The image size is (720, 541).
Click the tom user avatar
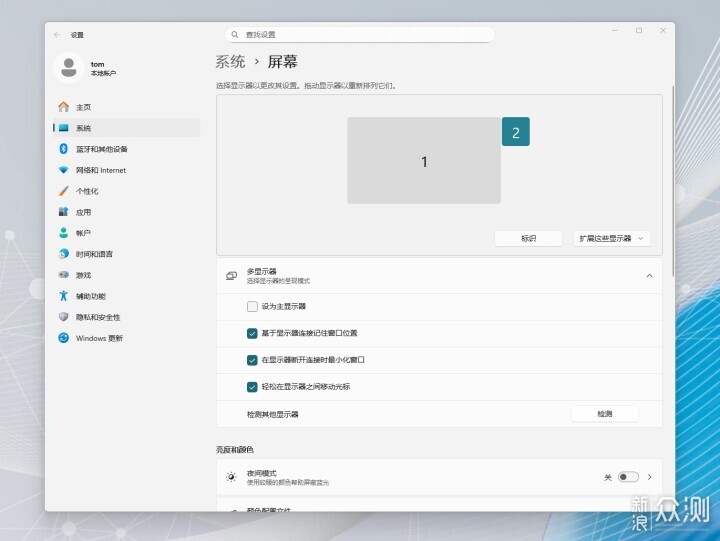[x=69, y=68]
